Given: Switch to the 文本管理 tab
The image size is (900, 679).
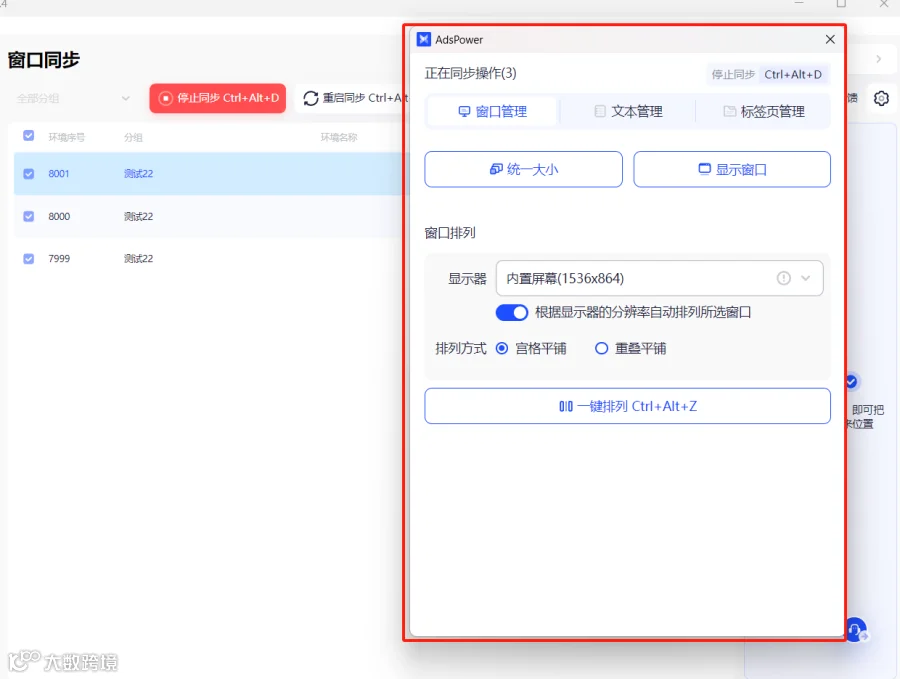Looking at the screenshot, I should tap(628, 111).
